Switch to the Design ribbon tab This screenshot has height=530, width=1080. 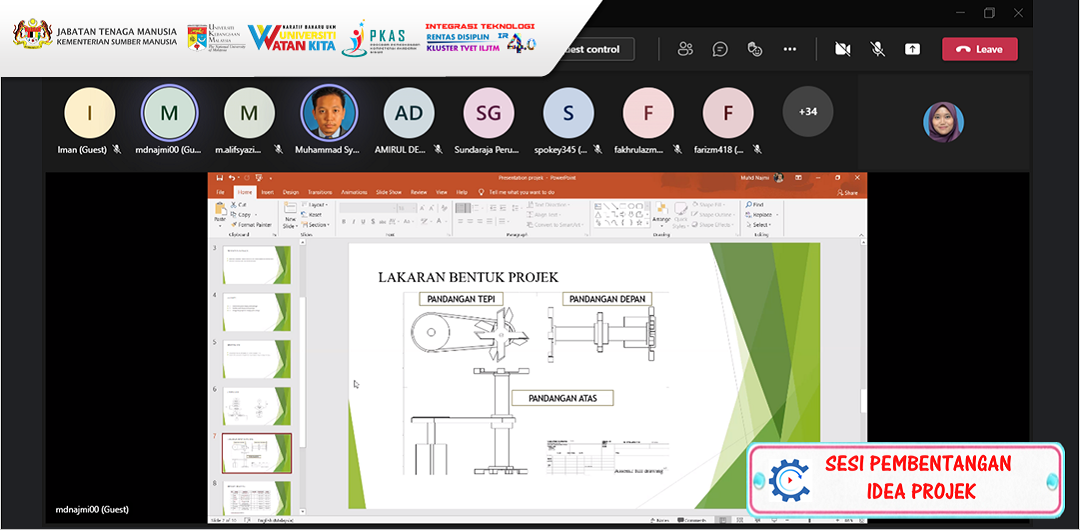(291, 192)
